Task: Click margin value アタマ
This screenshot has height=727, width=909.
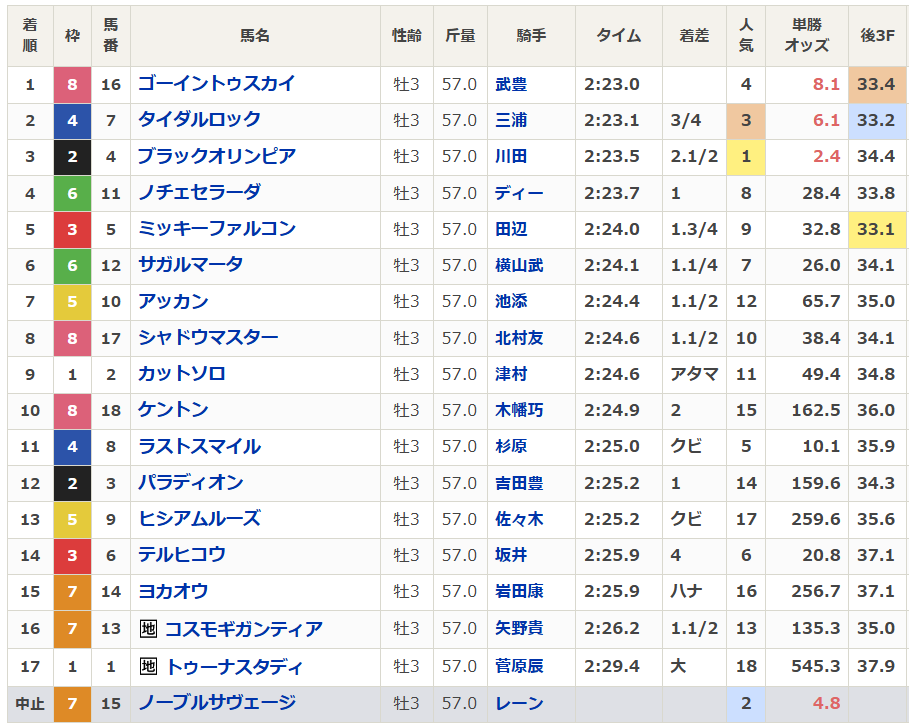Action: (694, 374)
